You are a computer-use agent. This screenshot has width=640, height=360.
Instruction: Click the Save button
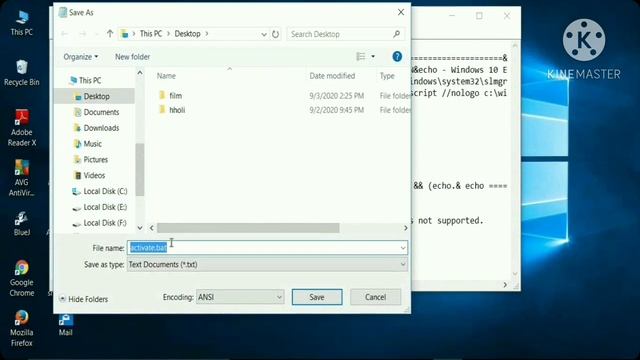pyautogui.click(x=317, y=297)
